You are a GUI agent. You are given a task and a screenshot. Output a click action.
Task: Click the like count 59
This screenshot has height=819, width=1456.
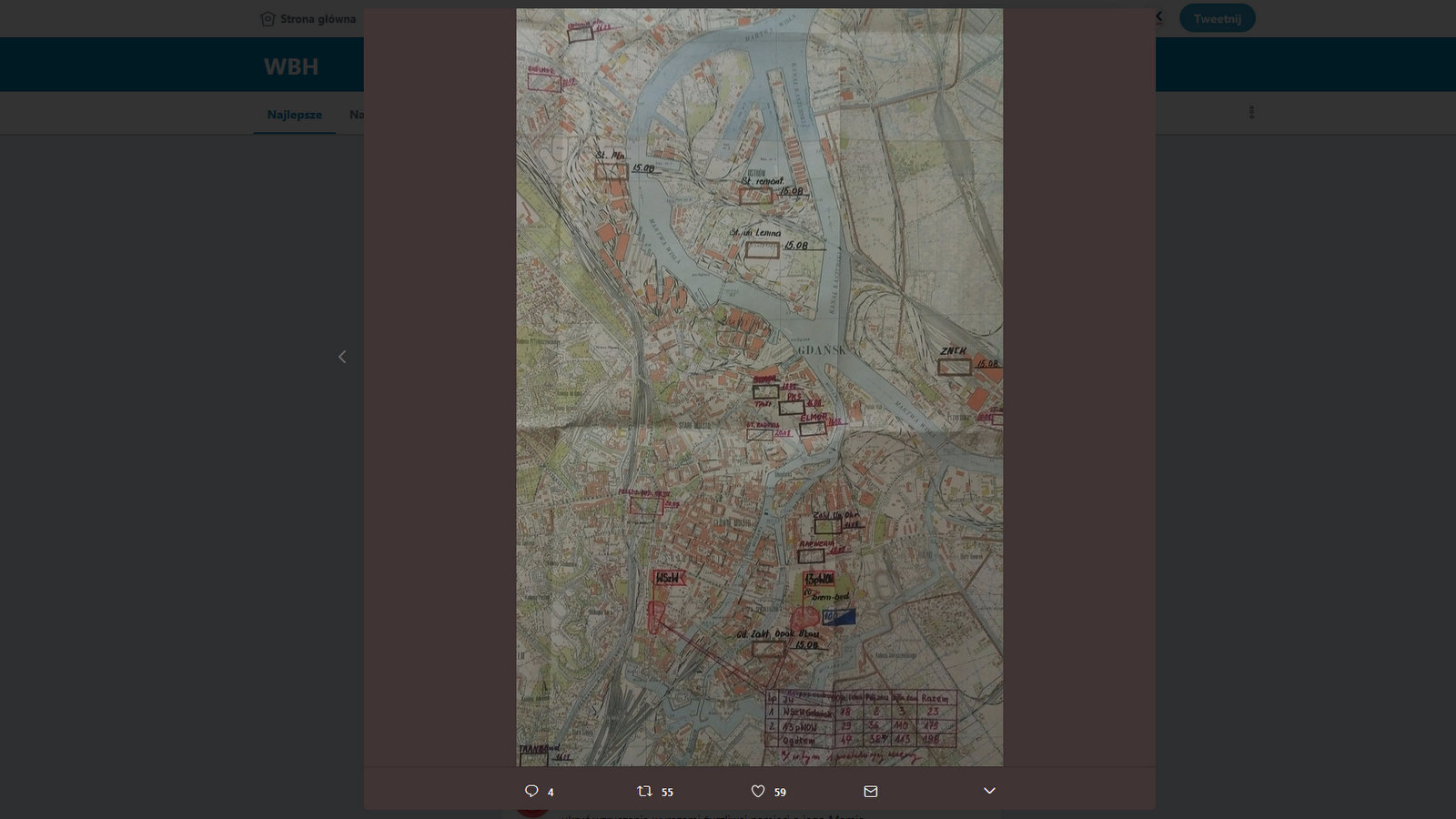click(780, 792)
